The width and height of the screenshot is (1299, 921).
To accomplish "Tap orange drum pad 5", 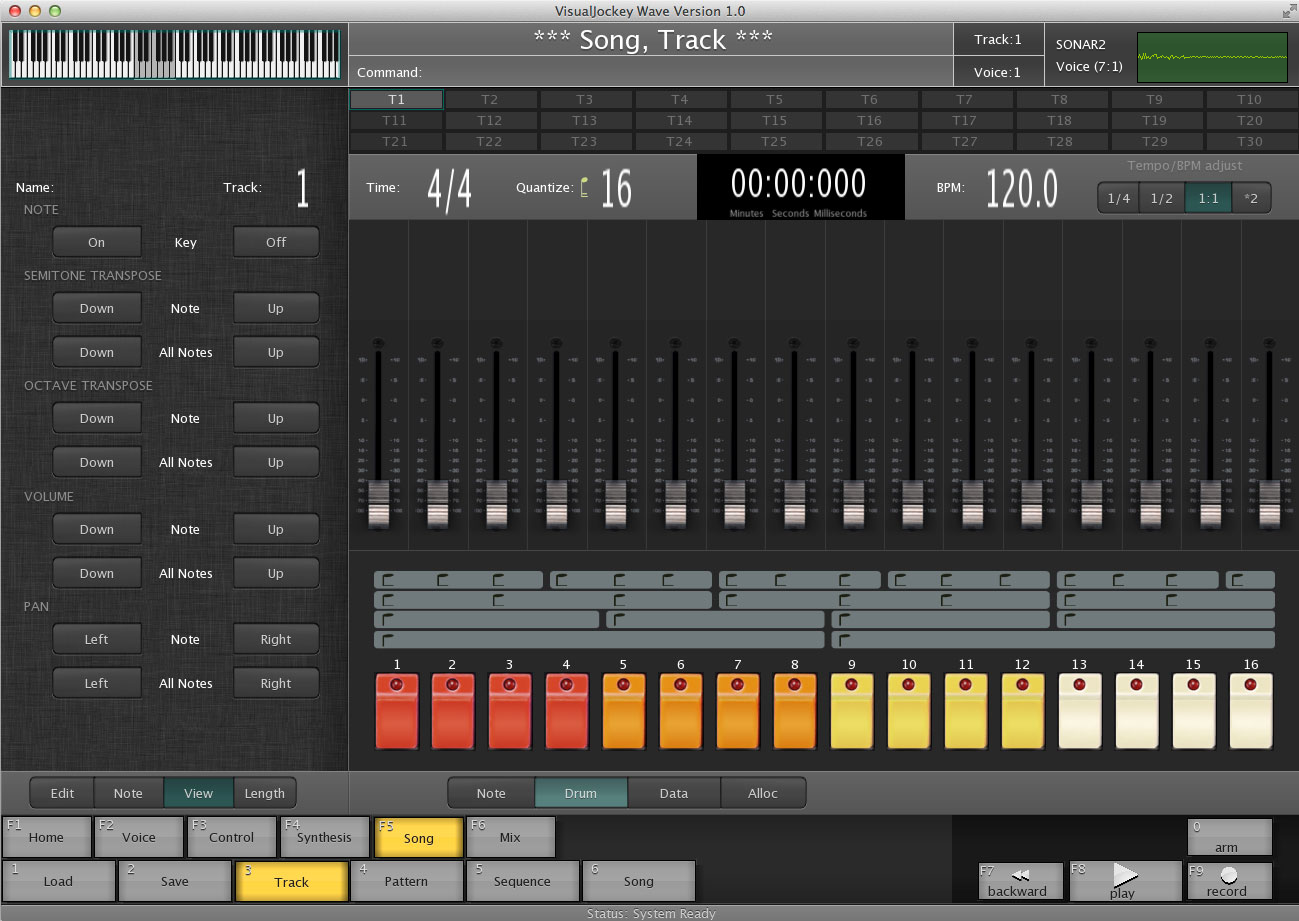I will click(x=624, y=711).
